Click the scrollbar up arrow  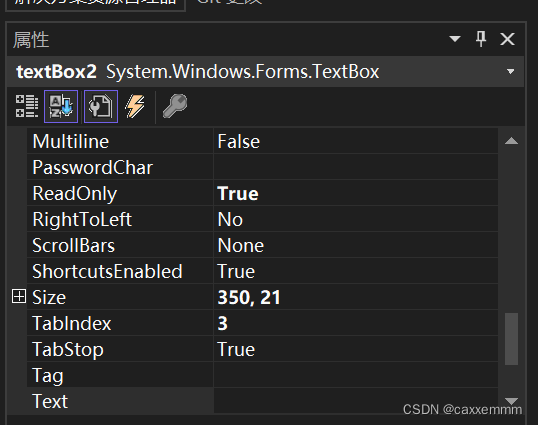tap(511, 141)
